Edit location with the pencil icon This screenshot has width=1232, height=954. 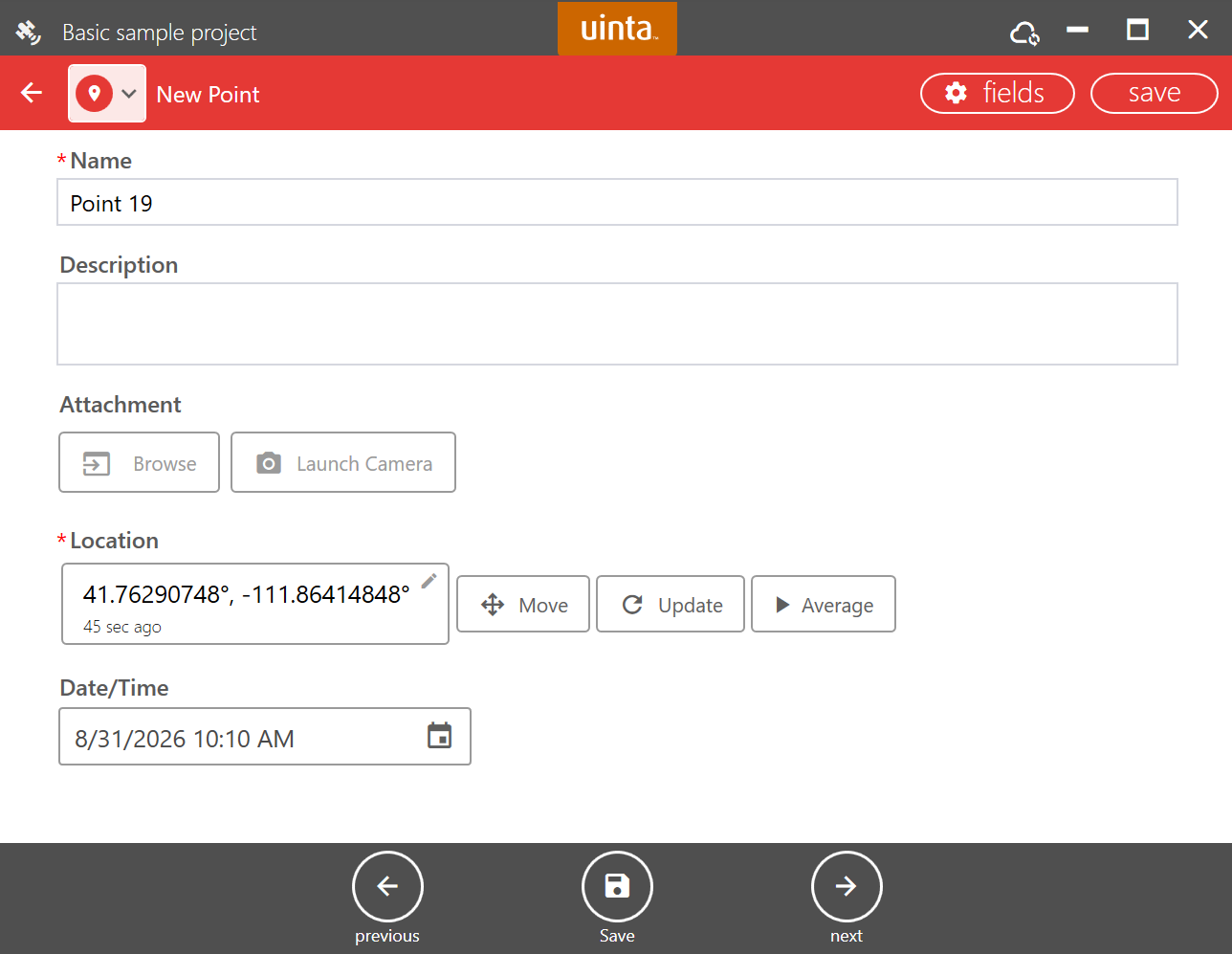coord(429,580)
